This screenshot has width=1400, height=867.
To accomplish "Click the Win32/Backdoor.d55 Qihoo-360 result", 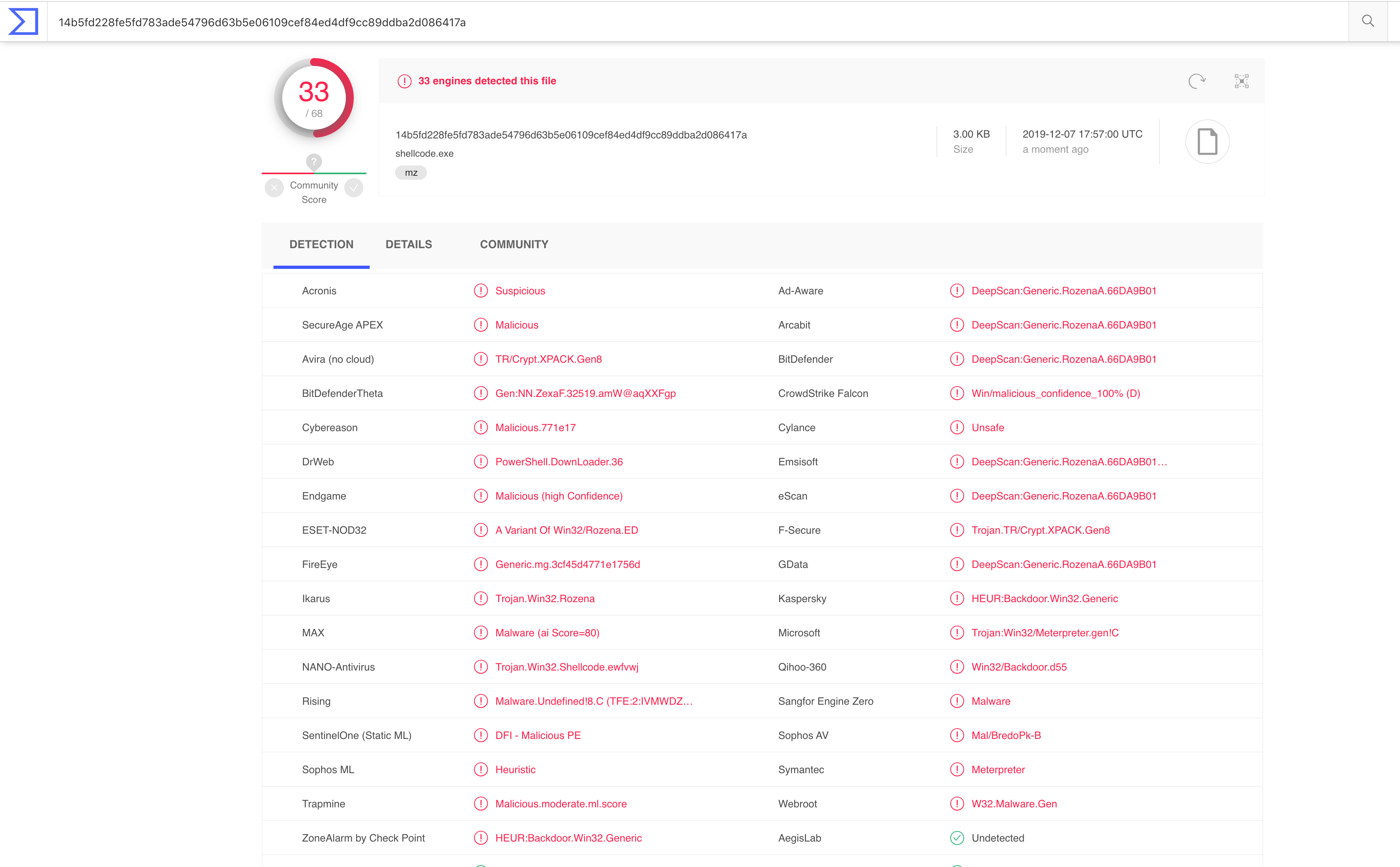I will [x=1019, y=667].
